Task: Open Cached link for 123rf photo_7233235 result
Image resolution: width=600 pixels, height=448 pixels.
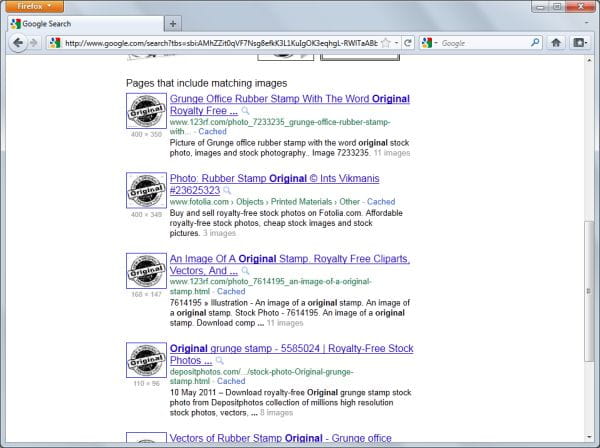Action: click(212, 132)
